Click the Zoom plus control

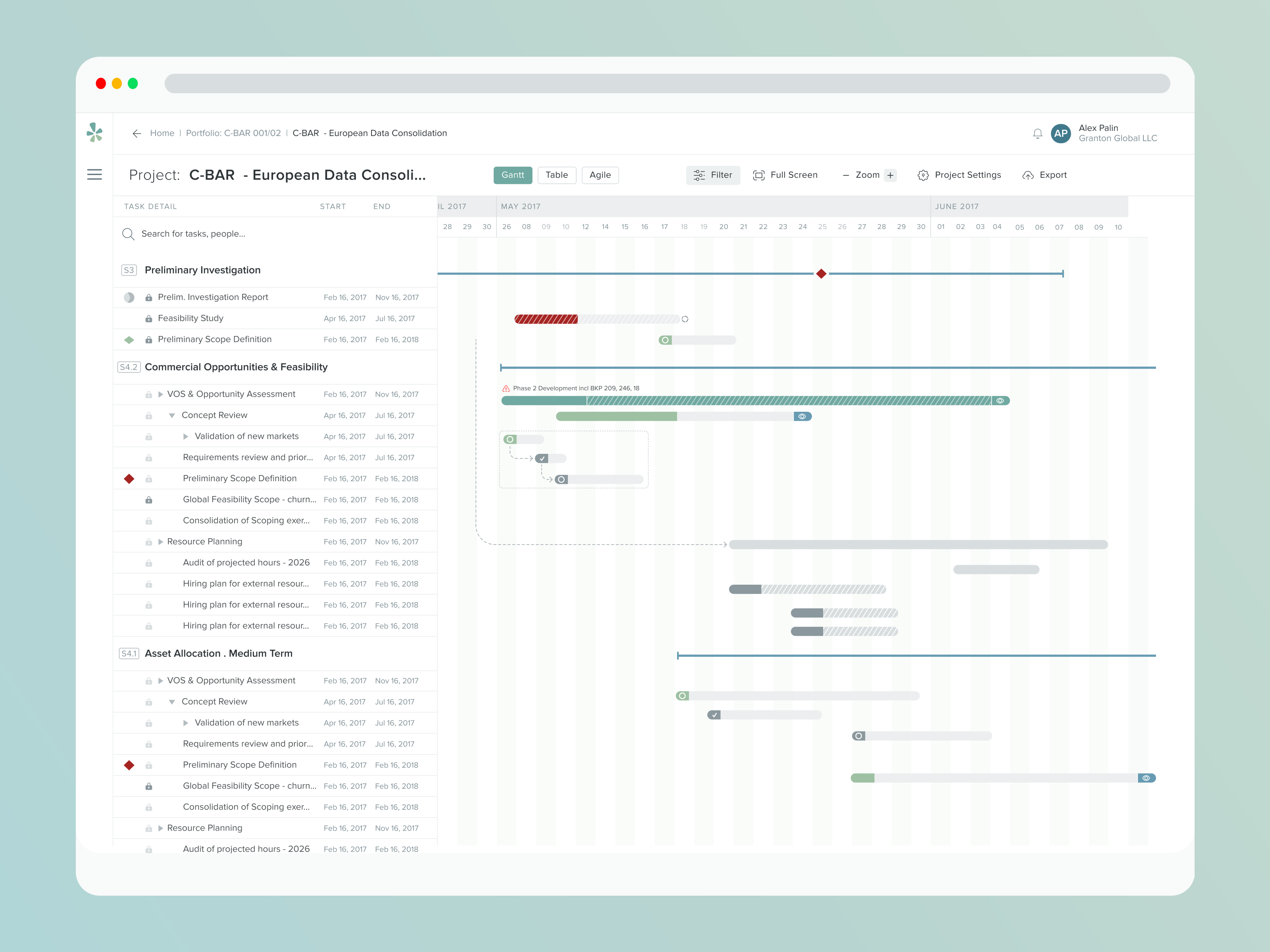point(890,175)
